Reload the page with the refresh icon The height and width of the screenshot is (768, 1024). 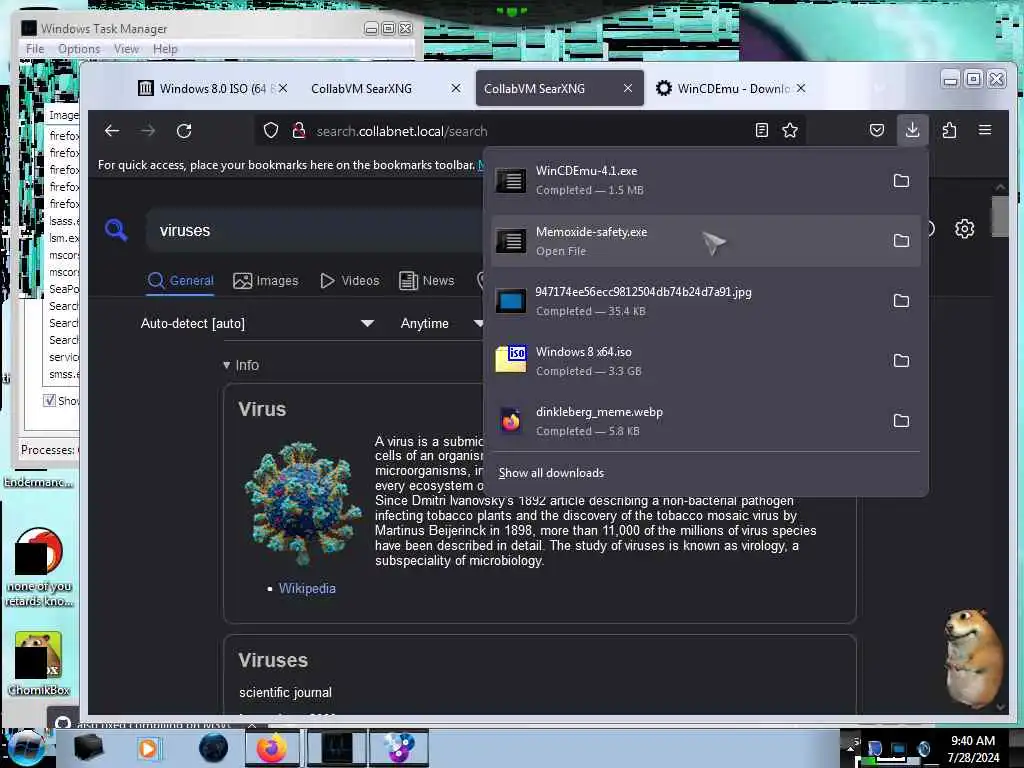(184, 131)
